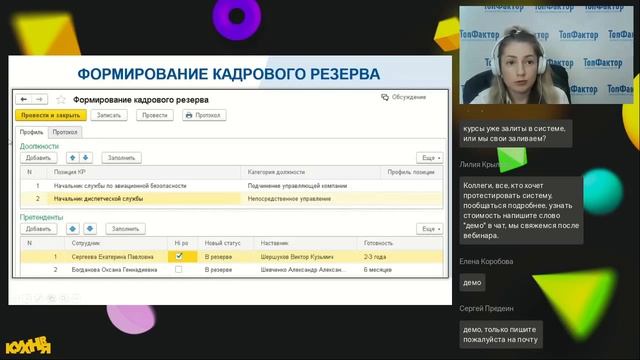Image resolution: width=640 pixels, height=360 pixels.
Task: Click the Провести и закрыть button
Action: pyautogui.click(x=51, y=115)
